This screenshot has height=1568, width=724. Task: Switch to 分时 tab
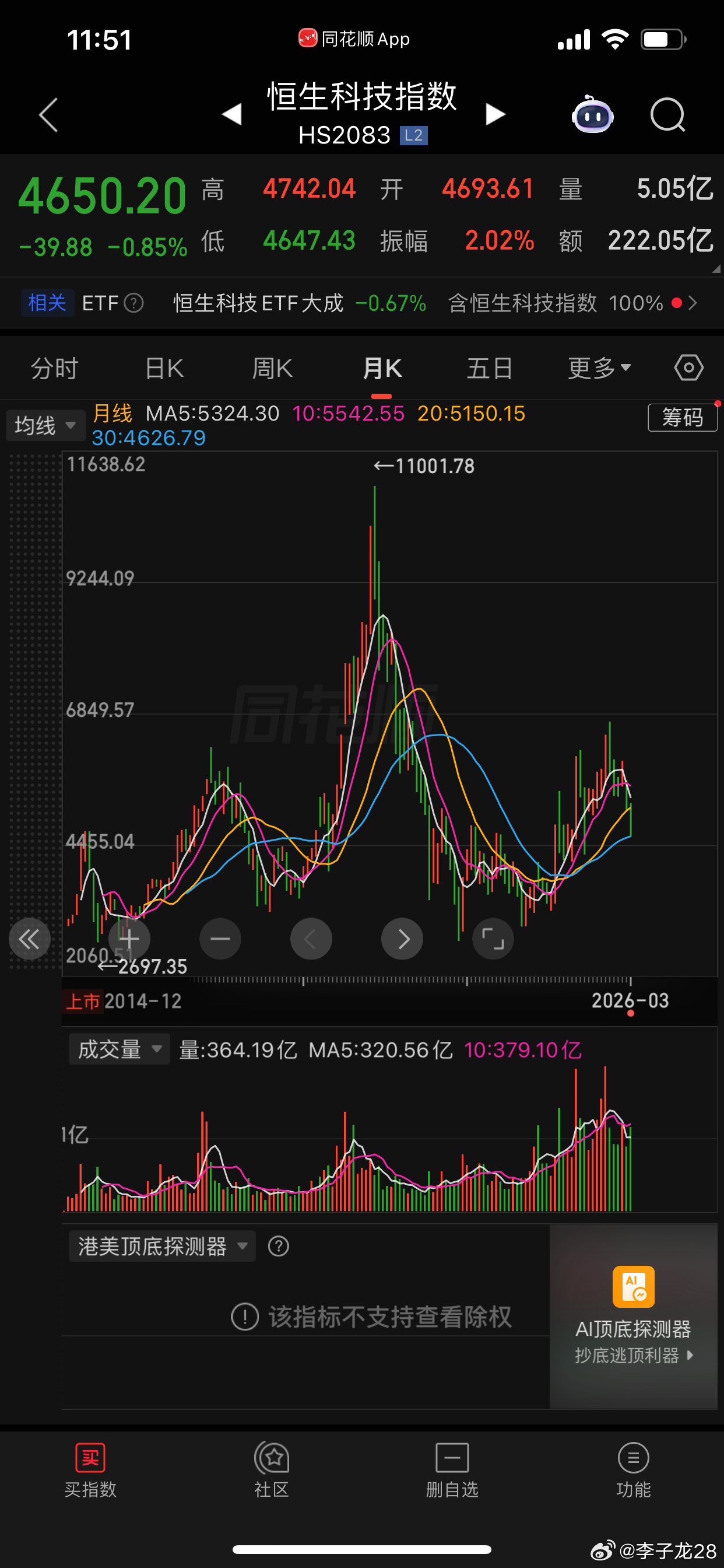pyautogui.click(x=54, y=367)
